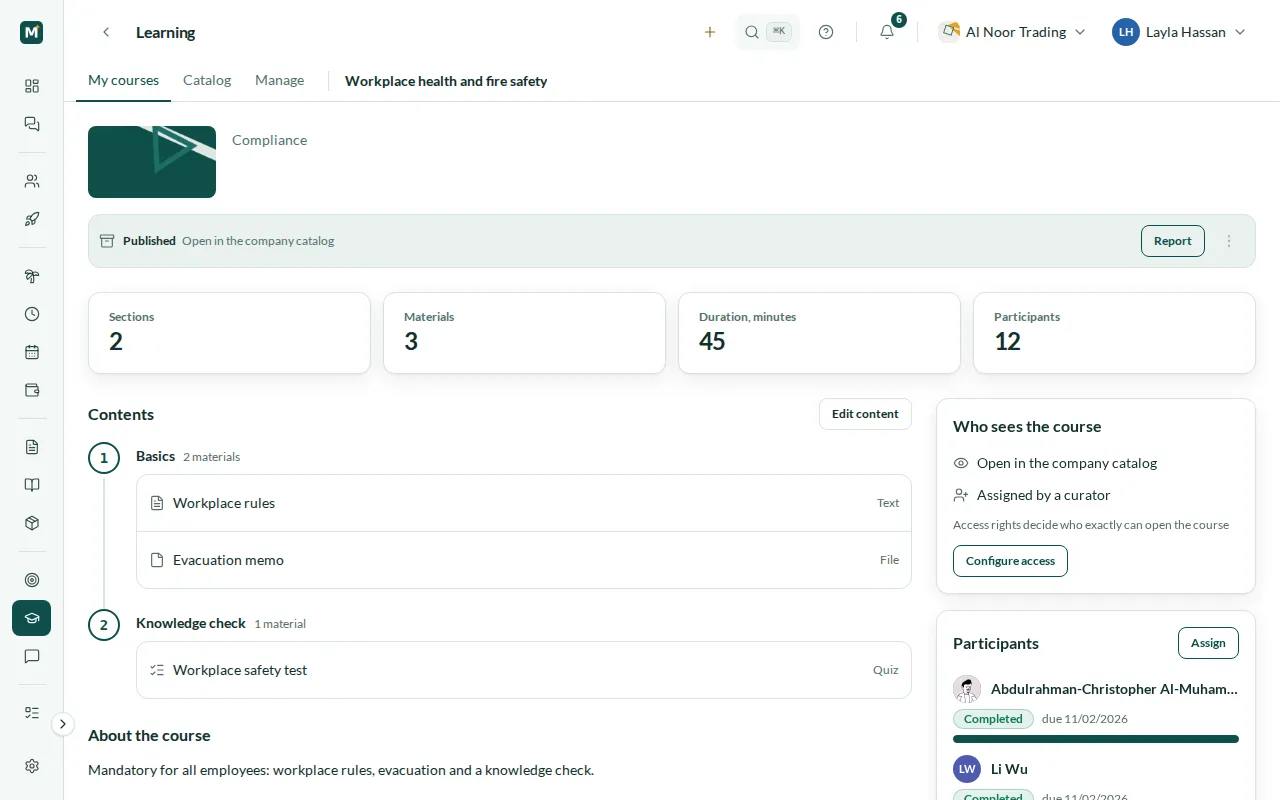Viewport: 1280px width, 800px height.
Task: Open the cube box icon in sidebar
Action: (32, 523)
